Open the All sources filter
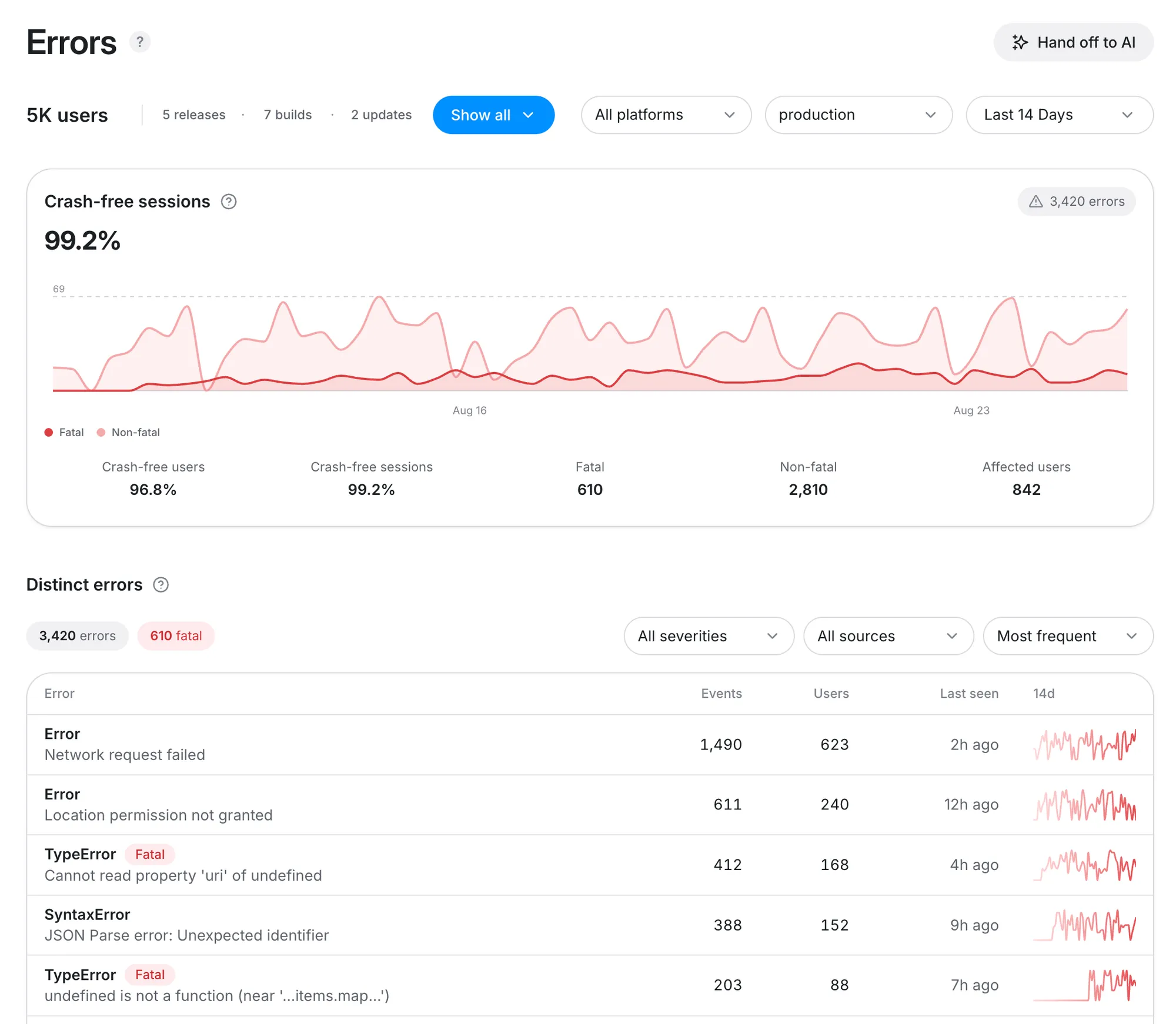Image resolution: width=1176 pixels, height=1024 pixels. [x=888, y=636]
